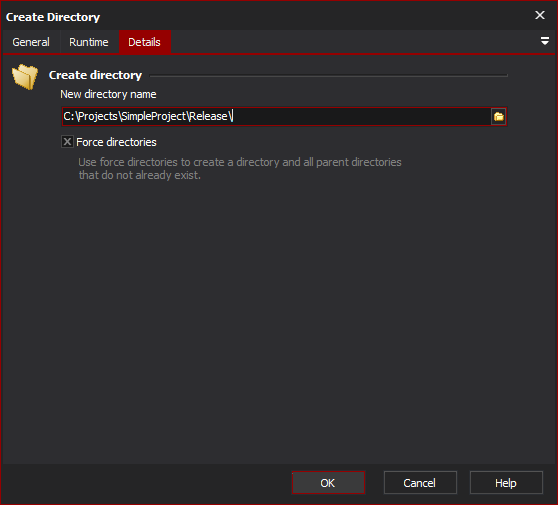Screen dimensions: 558x505
Task: Focus the New directory name field
Action: click(x=277, y=116)
